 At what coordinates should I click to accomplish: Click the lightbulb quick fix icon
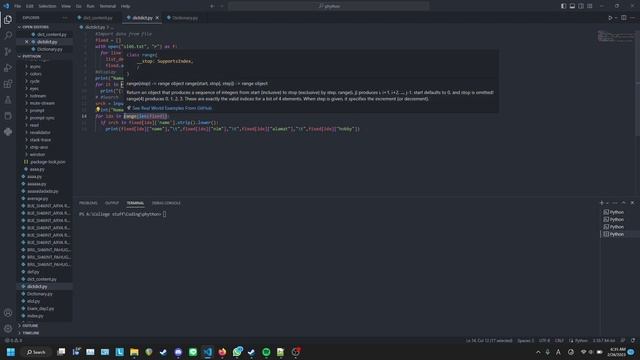click(x=98, y=109)
